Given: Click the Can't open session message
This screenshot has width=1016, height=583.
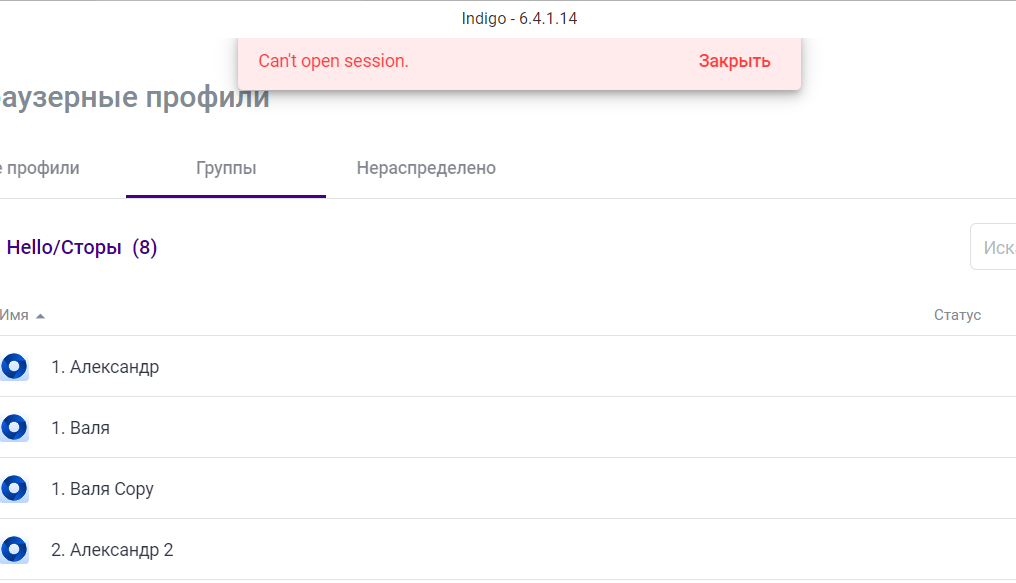Looking at the screenshot, I should [x=333, y=61].
